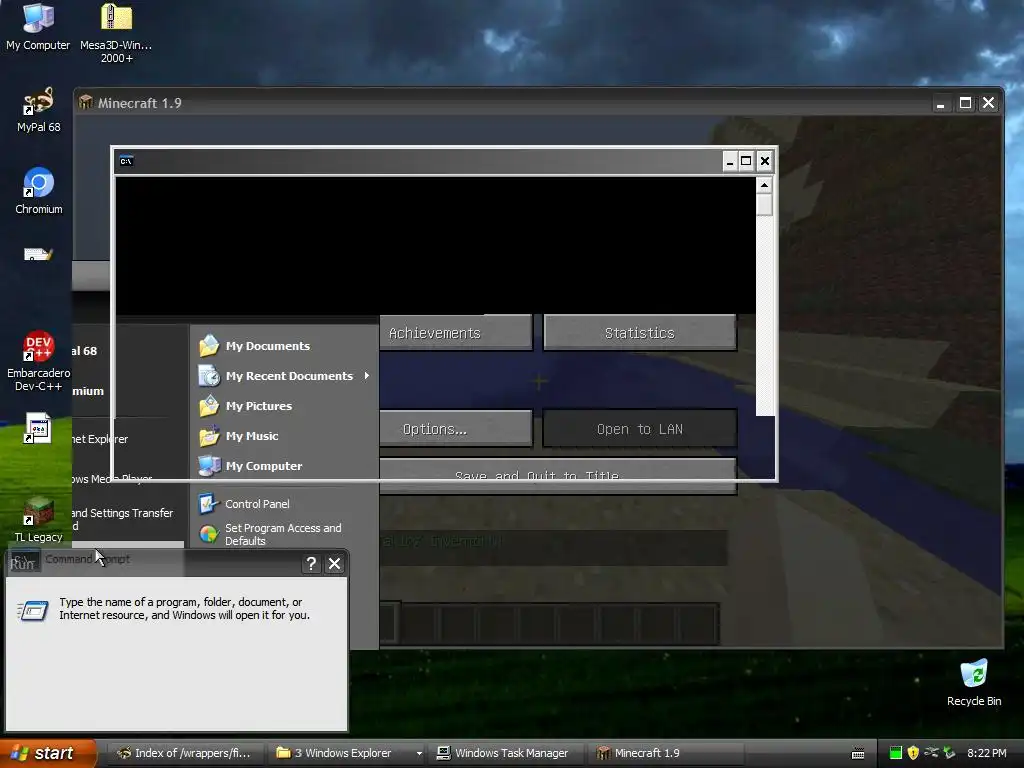Open My Music from the Start menu

[x=252, y=436]
